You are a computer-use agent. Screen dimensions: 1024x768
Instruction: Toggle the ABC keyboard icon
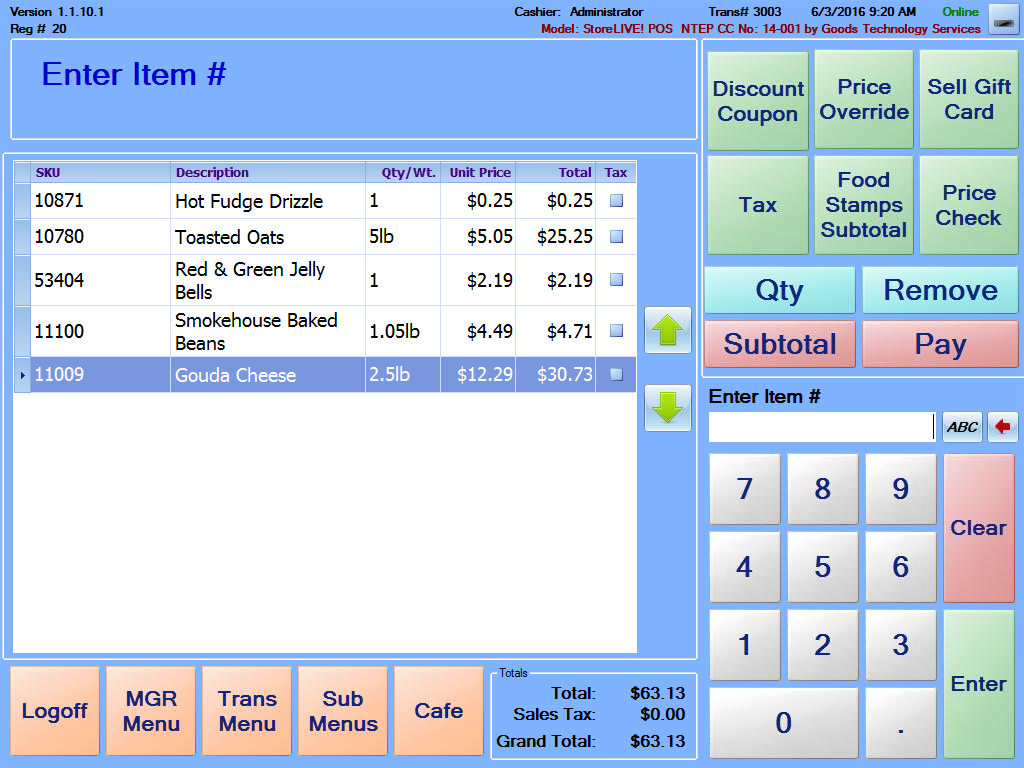point(962,427)
